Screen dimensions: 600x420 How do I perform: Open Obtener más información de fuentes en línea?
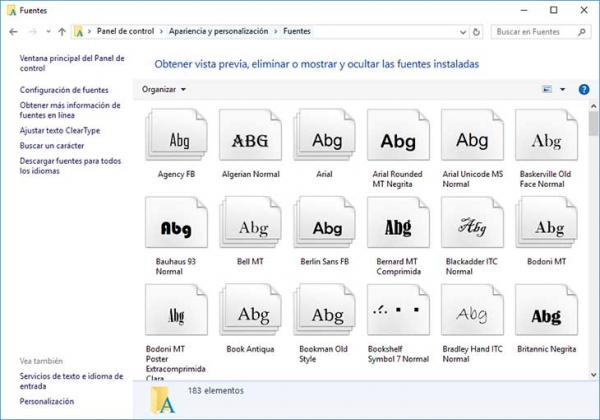coord(70,110)
